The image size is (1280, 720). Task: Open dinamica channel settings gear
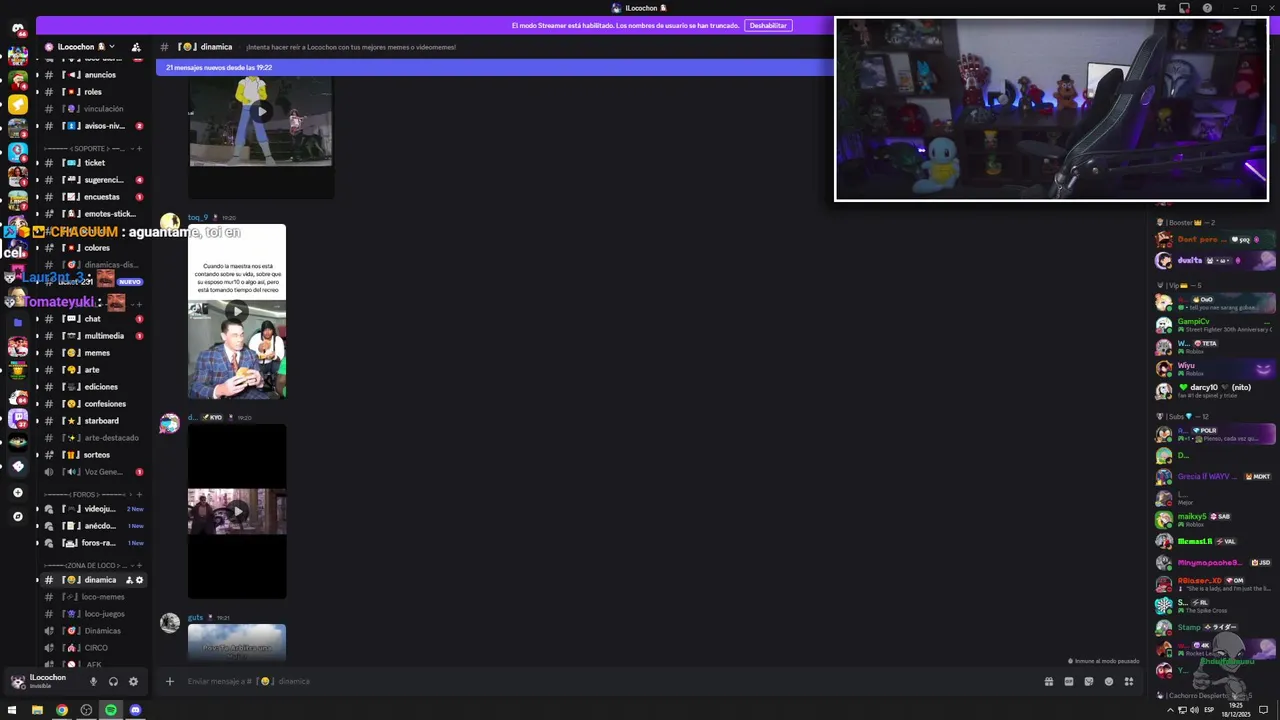pos(139,580)
